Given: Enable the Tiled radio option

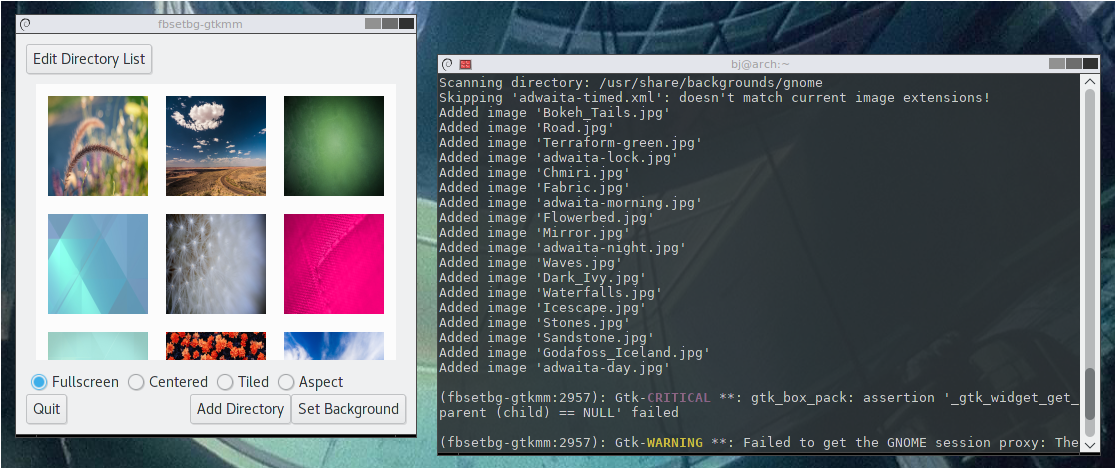Looking at the screenshot, I should 225,382.
